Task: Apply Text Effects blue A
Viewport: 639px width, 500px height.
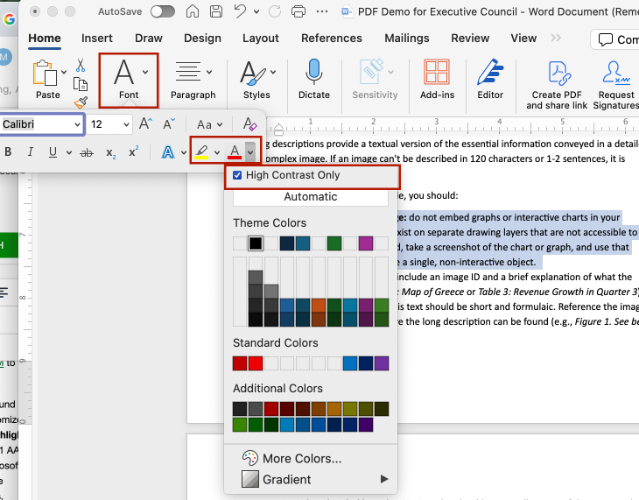Action: (168, 152)
